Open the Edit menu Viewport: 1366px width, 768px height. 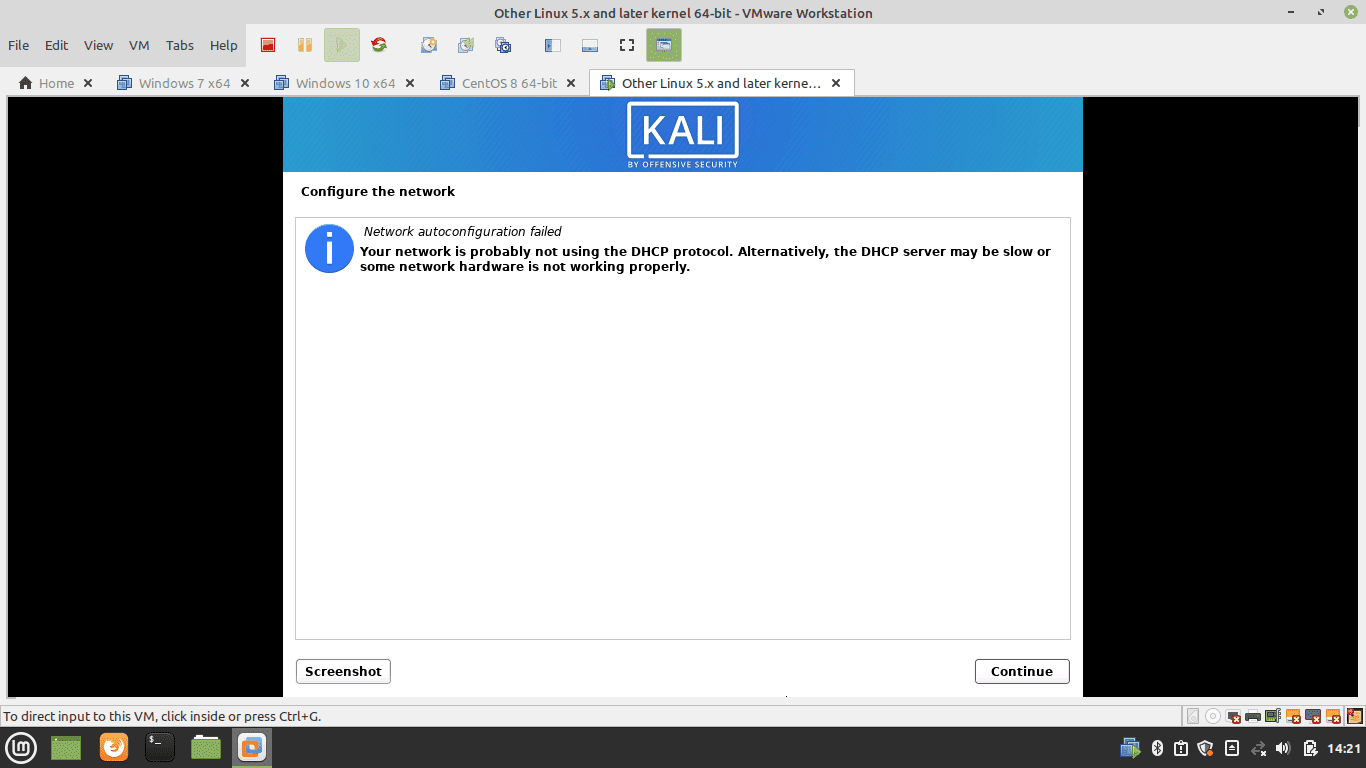click(x=56, y=45)
